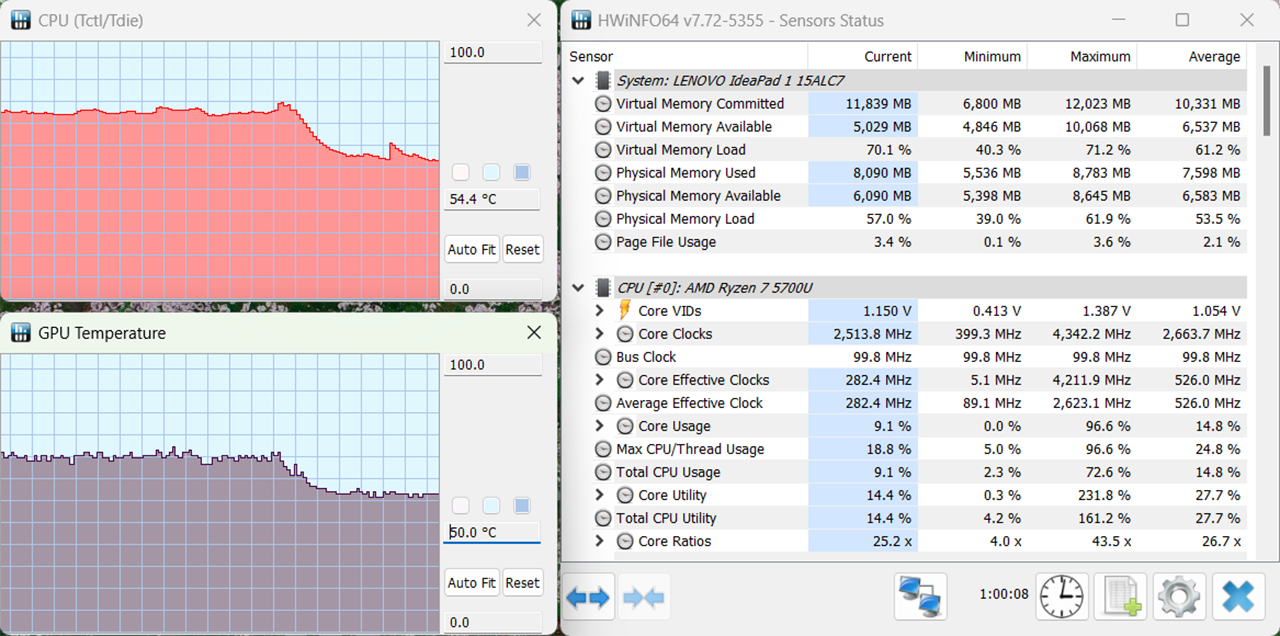Click the expand sensors arrows icon
The image size is (1280, 636).
(x=588, y=598)
